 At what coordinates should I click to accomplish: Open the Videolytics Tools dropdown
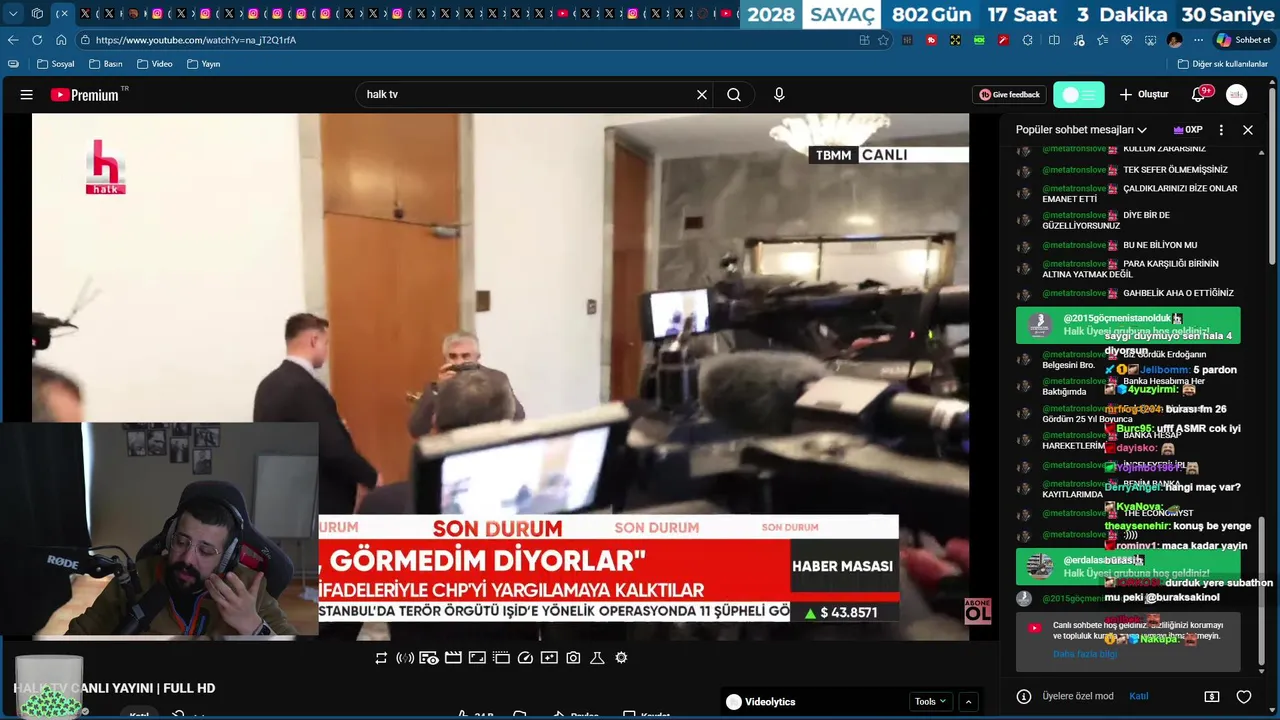tap(930, 702)
